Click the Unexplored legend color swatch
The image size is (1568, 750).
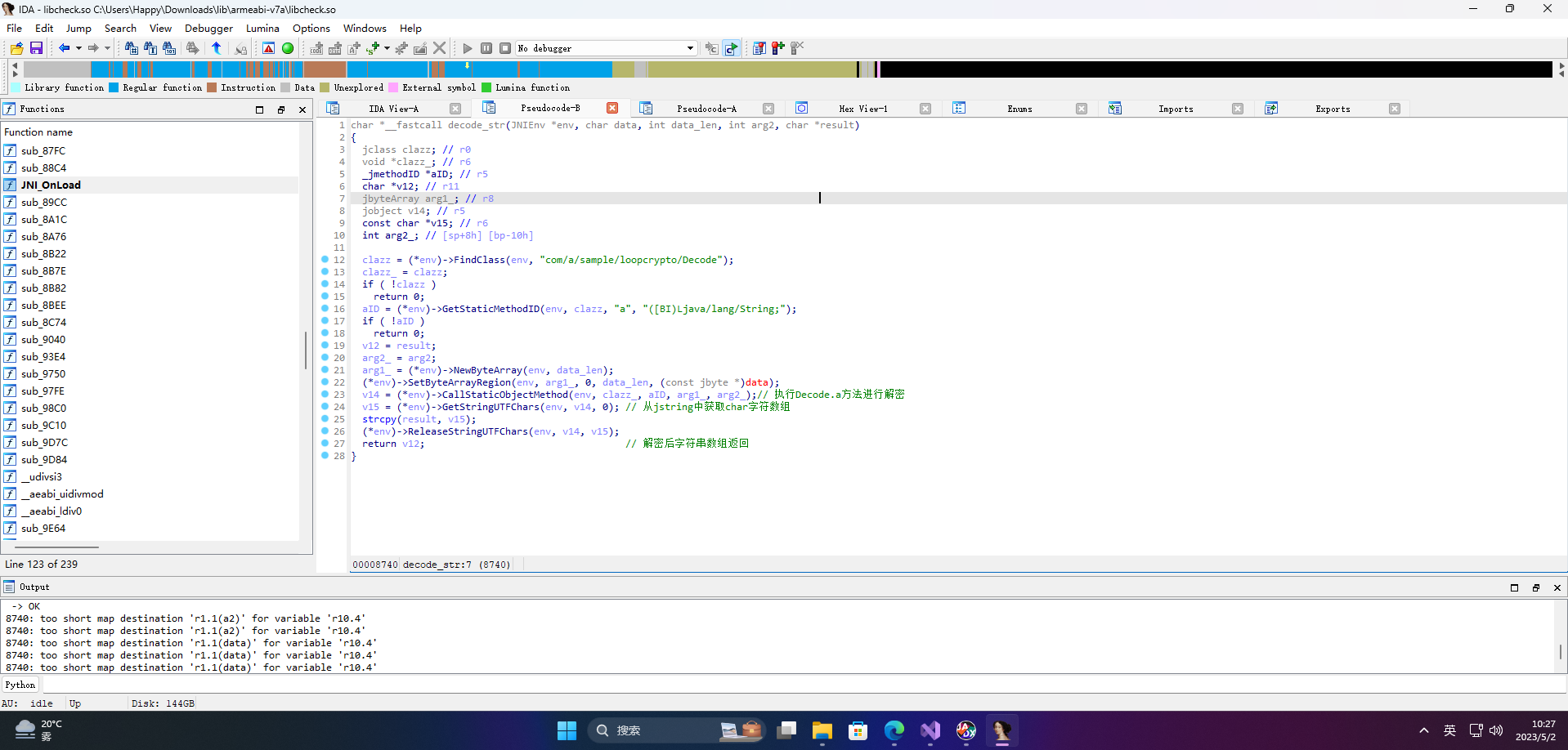325,87
